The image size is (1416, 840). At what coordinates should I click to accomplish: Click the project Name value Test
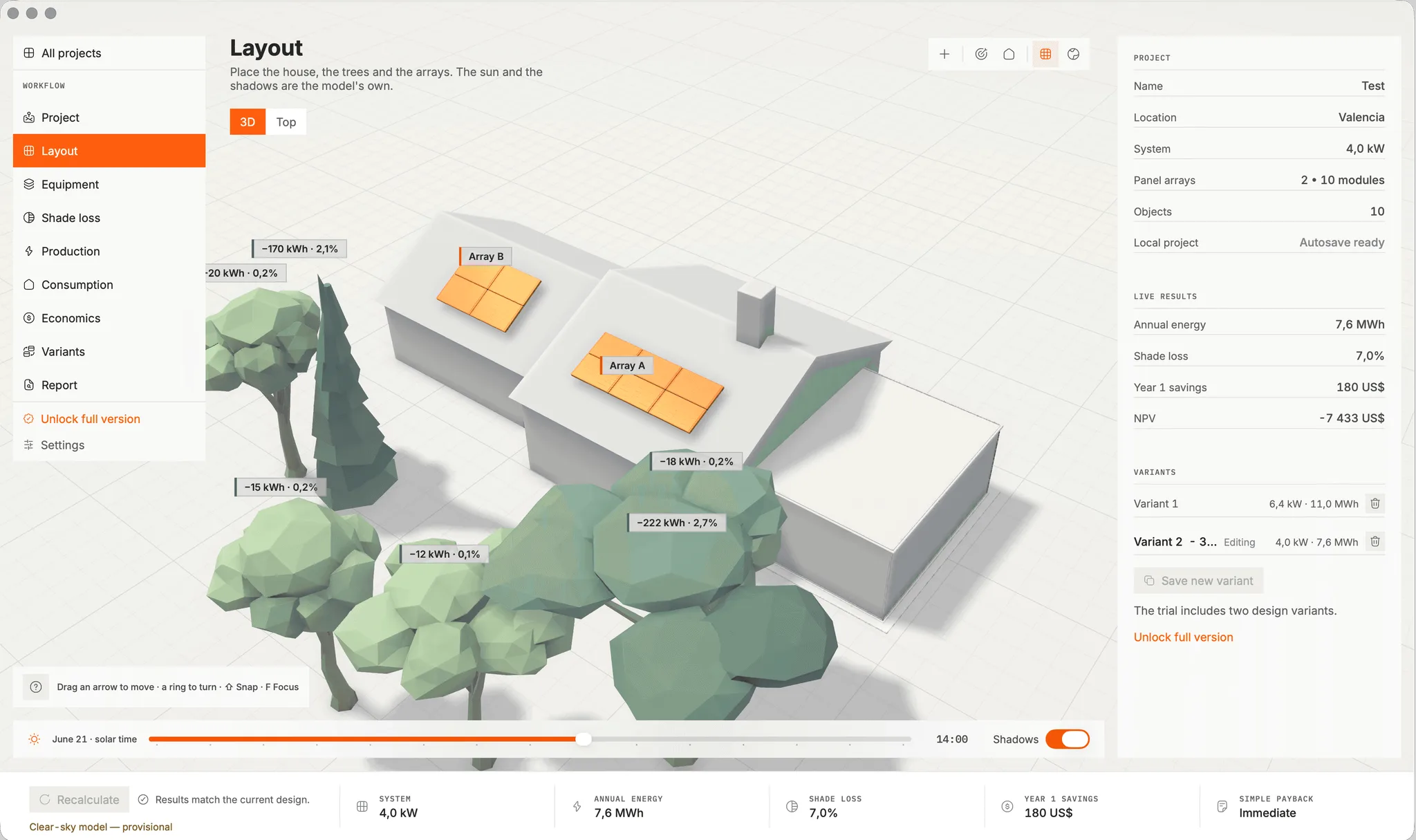(x=1372, y=86)
